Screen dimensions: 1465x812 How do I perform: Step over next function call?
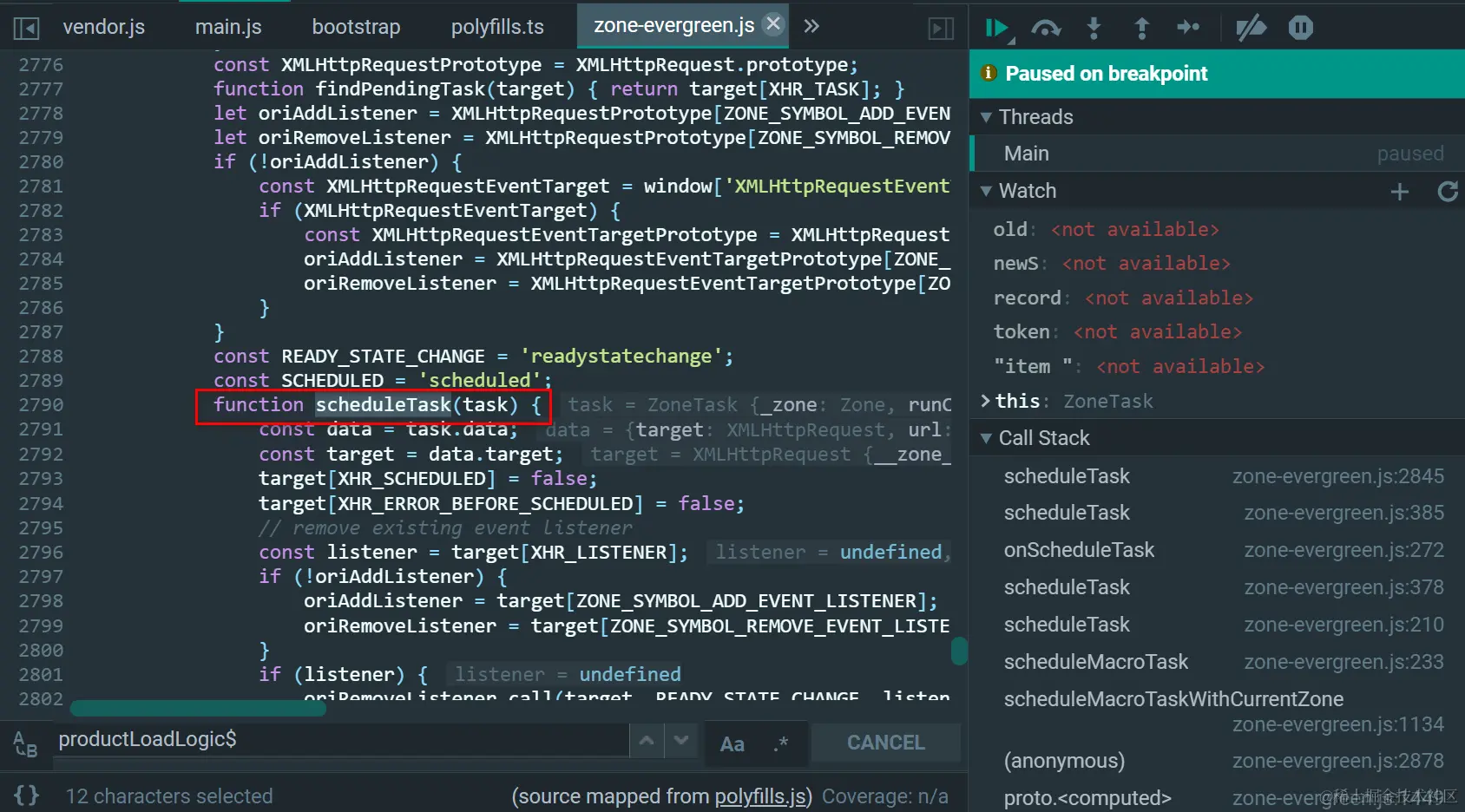[x=1046, y=29]
